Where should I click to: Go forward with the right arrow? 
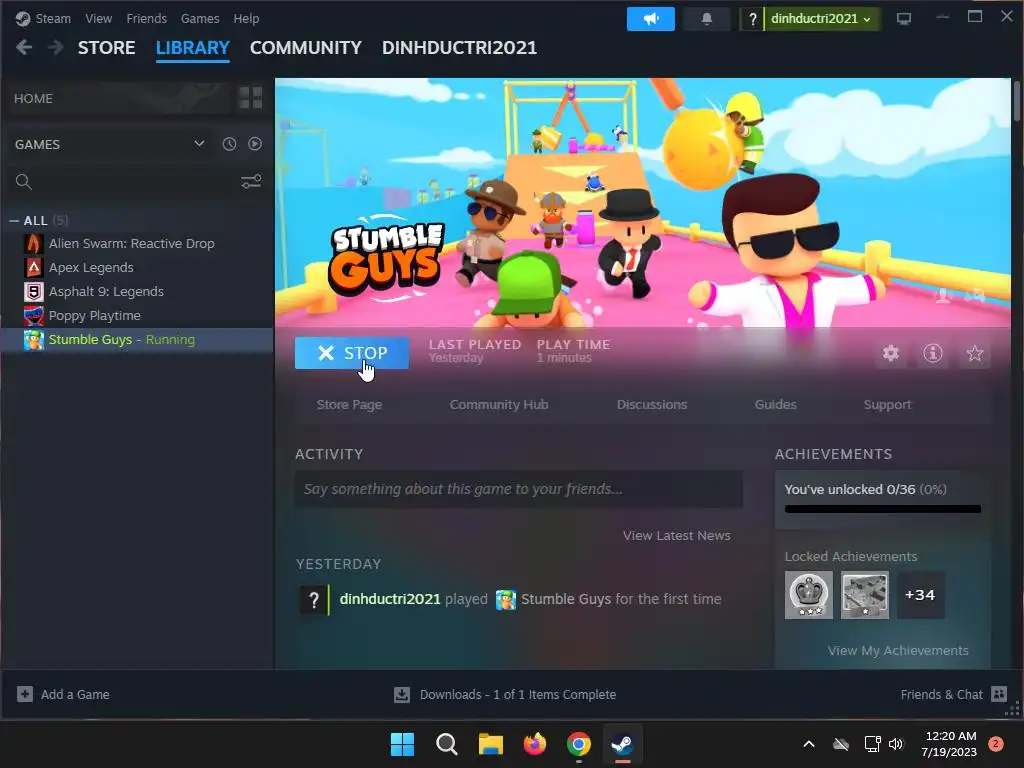pos(56,47)
